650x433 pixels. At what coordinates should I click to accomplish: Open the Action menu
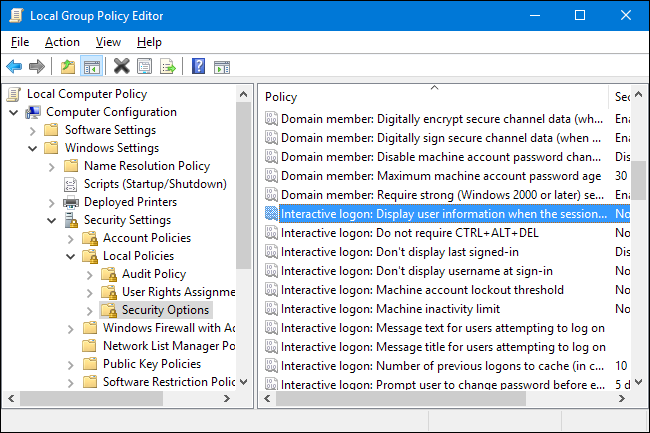62,42
